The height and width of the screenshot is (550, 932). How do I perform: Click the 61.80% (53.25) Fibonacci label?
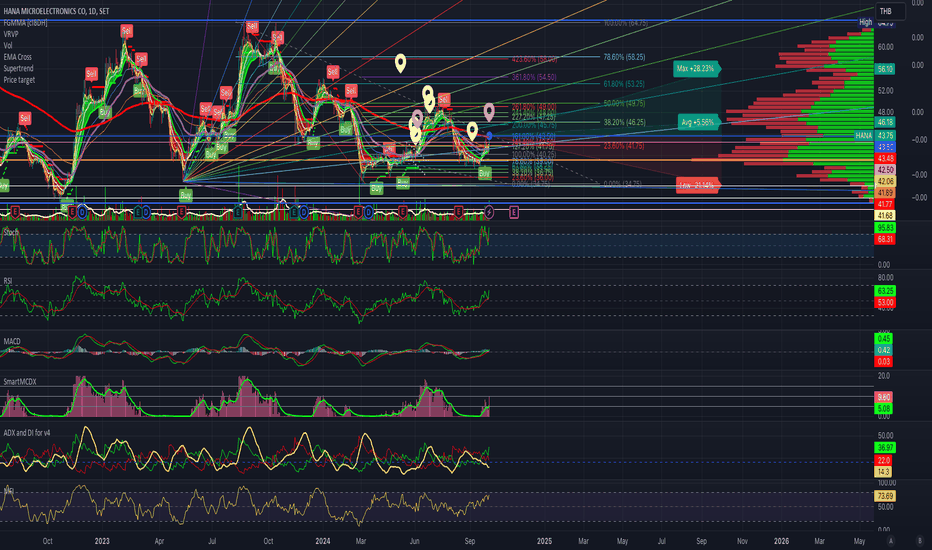pos(624,84)
